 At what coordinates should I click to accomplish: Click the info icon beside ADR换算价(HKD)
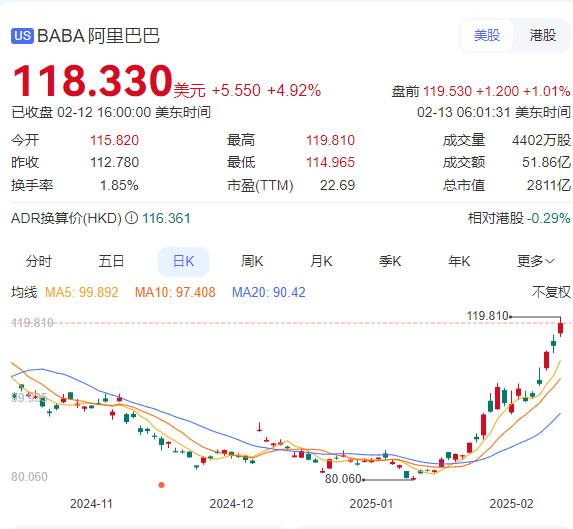[131, 218]
